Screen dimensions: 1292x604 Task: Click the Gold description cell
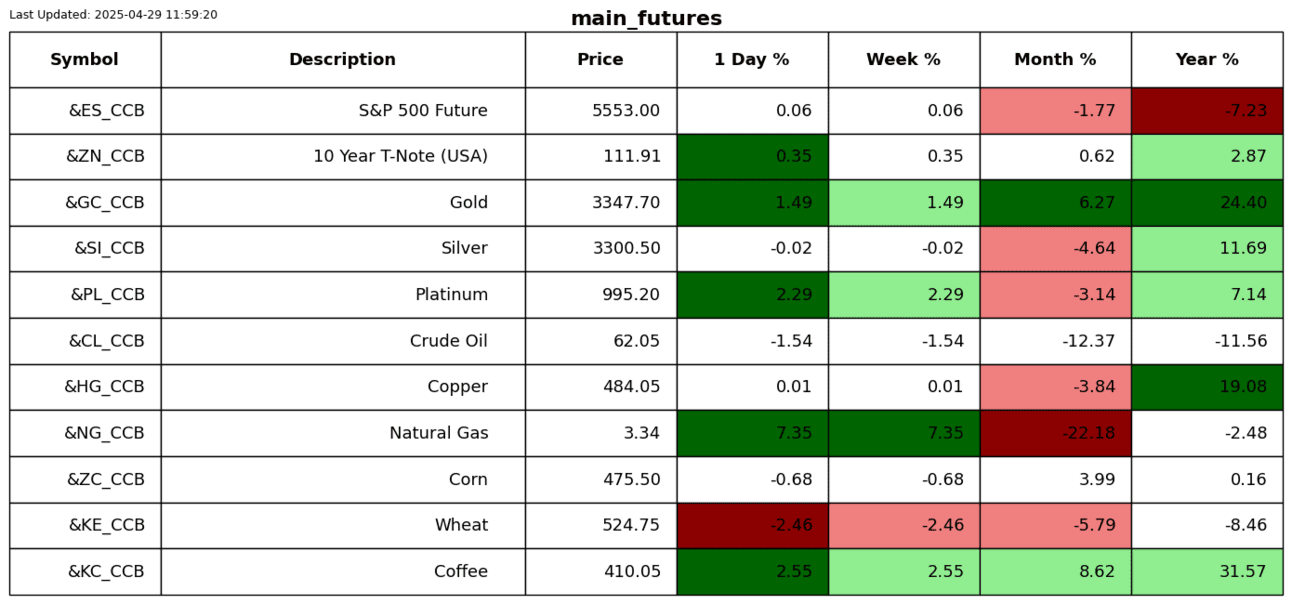click(469, 203)
